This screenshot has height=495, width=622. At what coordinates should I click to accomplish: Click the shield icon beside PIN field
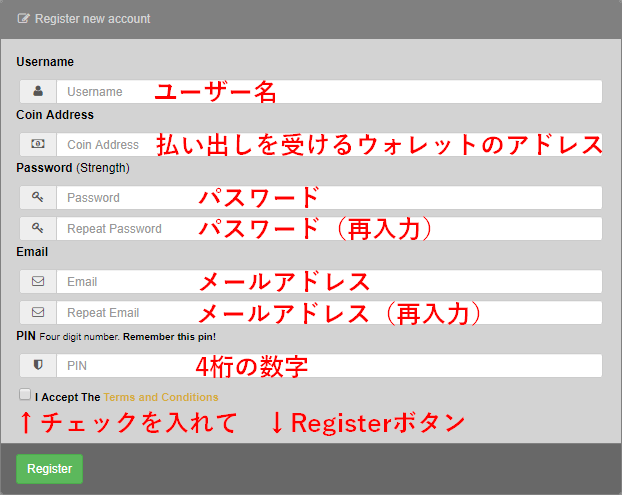pos(38,365)
